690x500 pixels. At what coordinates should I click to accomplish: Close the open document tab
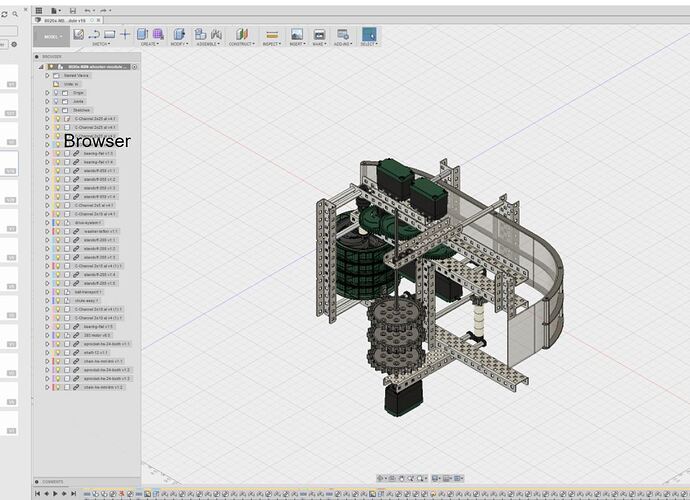[99, 20]
